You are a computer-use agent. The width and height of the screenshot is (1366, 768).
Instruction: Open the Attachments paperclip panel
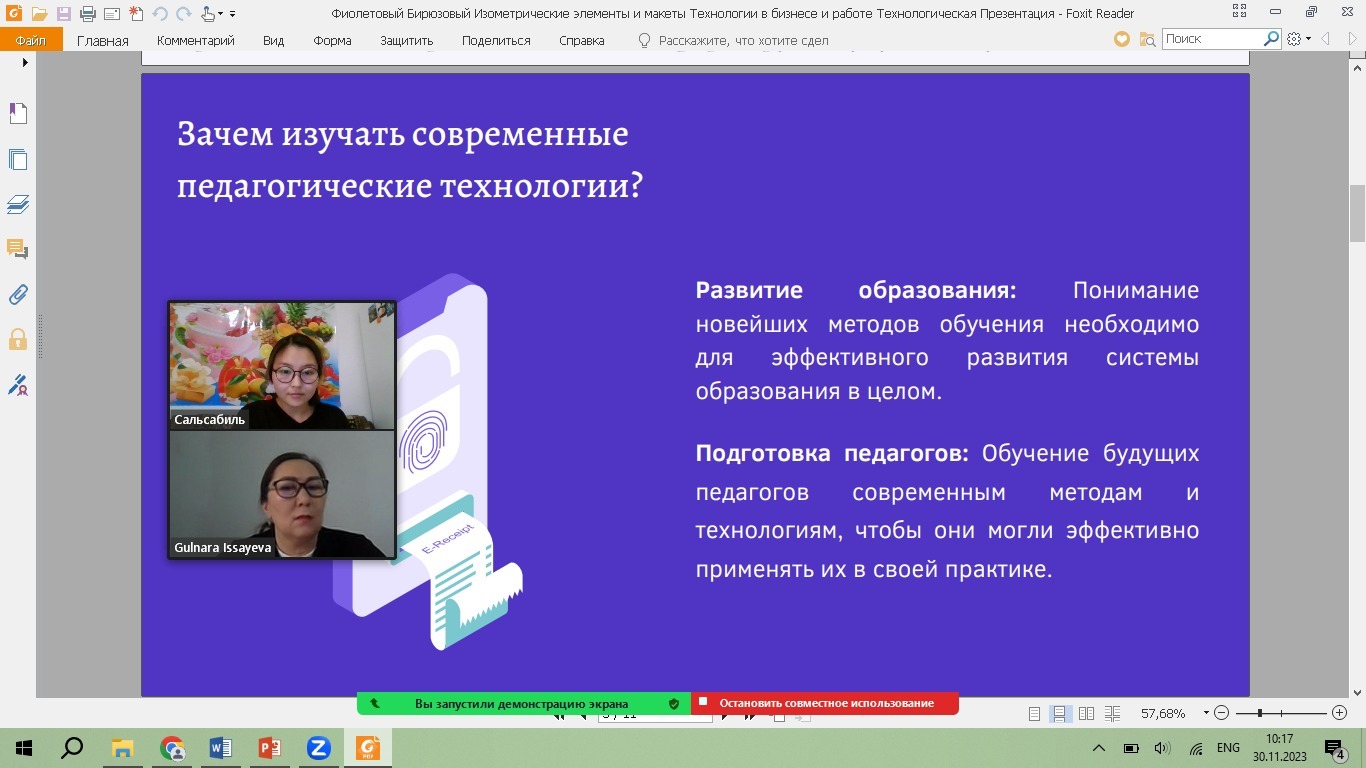pos(17,295)
